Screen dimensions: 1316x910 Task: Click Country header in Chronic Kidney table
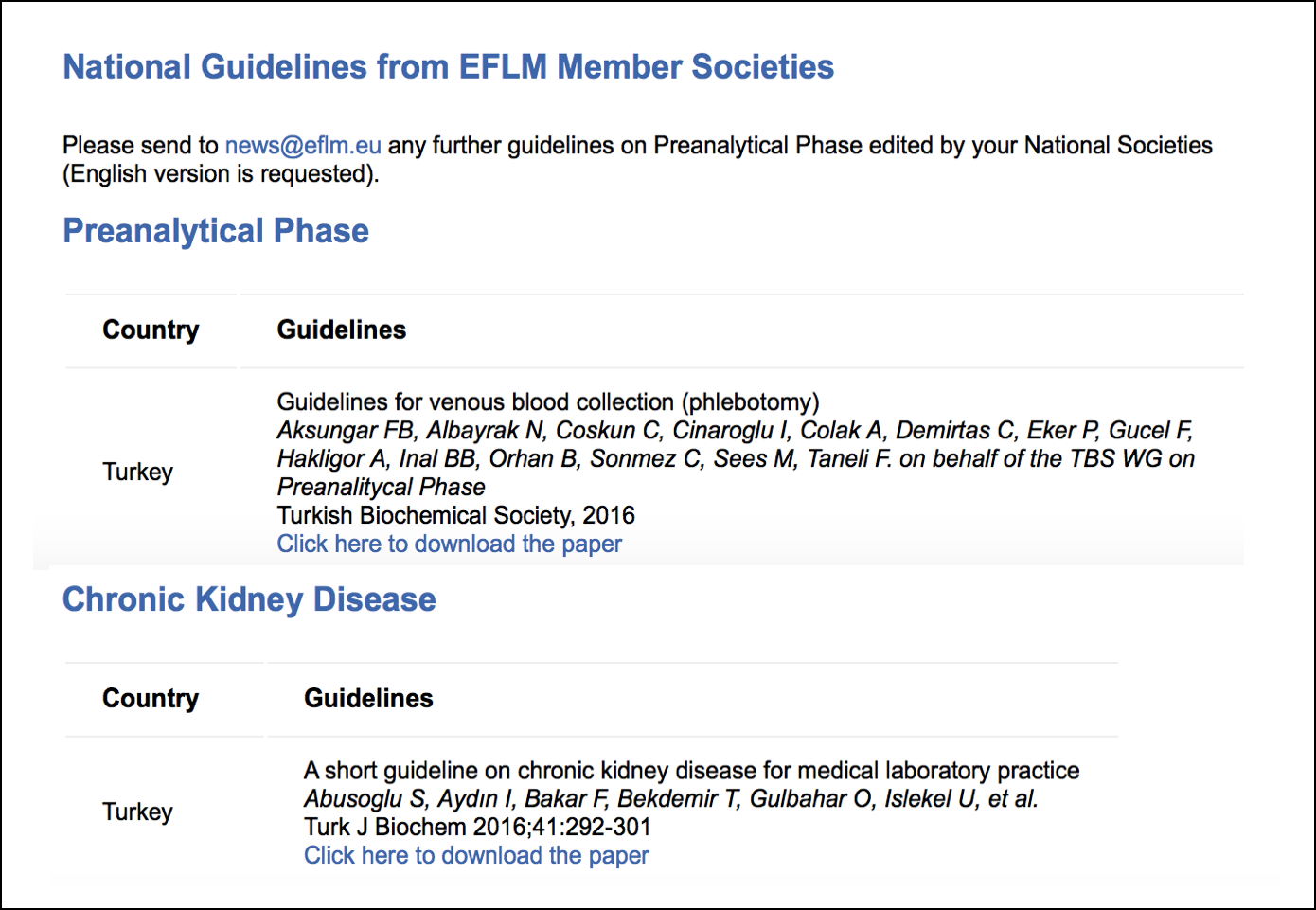(151, 698)
